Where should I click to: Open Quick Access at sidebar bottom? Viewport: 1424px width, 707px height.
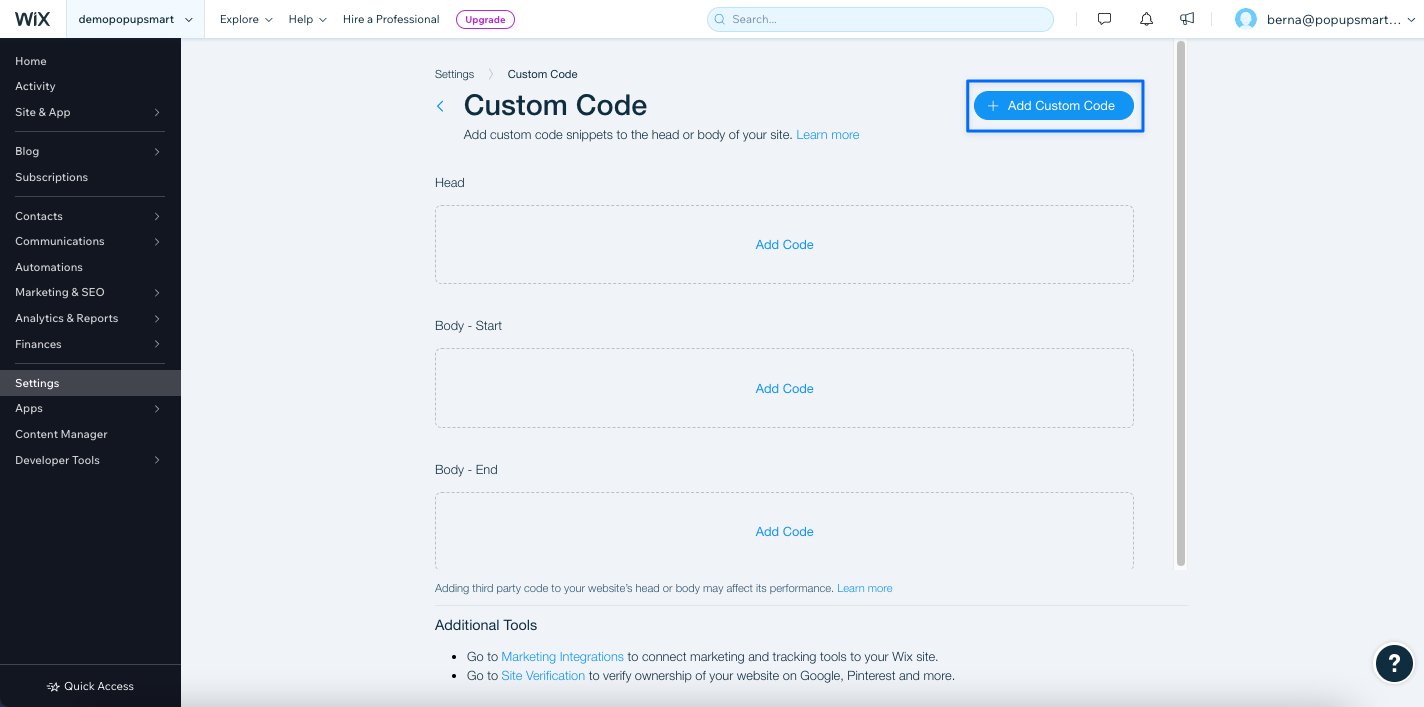(90, 686)
